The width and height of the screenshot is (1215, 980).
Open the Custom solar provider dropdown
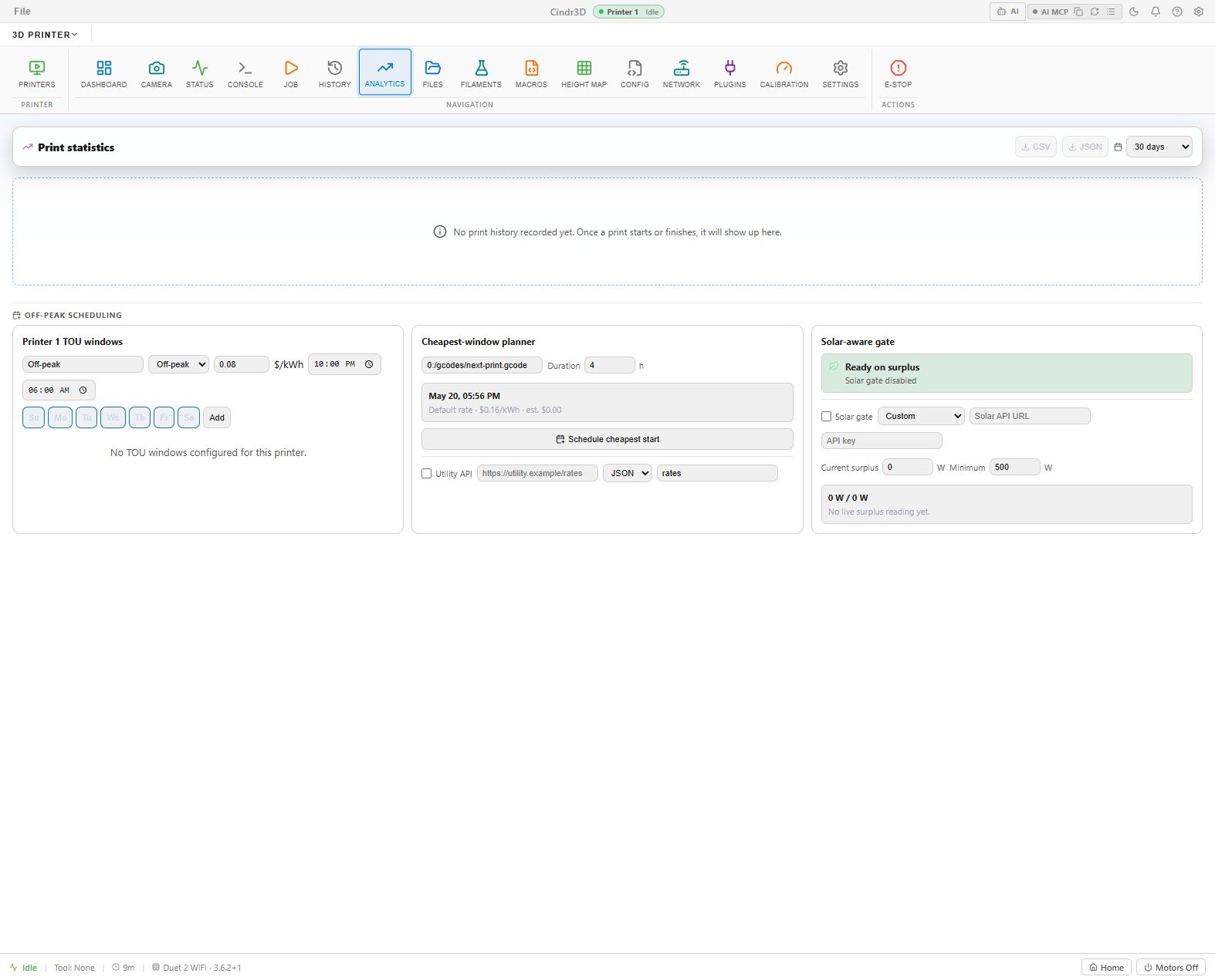coord(921,416)
